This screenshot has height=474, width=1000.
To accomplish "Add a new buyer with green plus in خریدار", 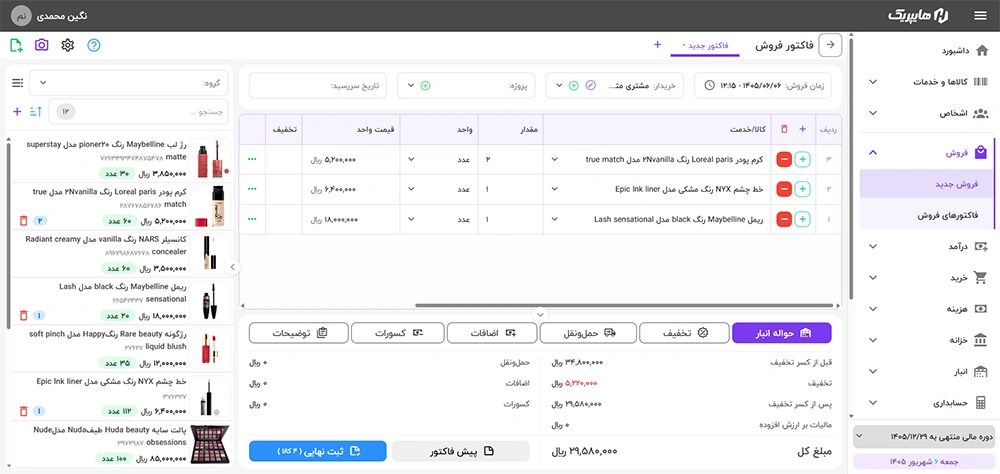I will tap(573, 85).
